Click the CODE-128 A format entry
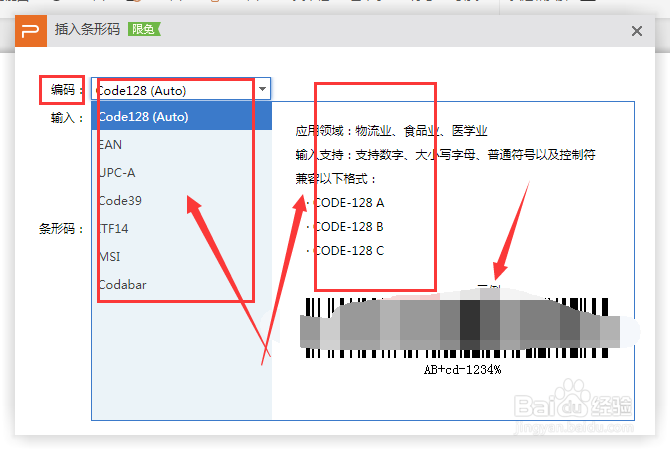This screenshot has width=670, height=450. (x=348, y=203)
